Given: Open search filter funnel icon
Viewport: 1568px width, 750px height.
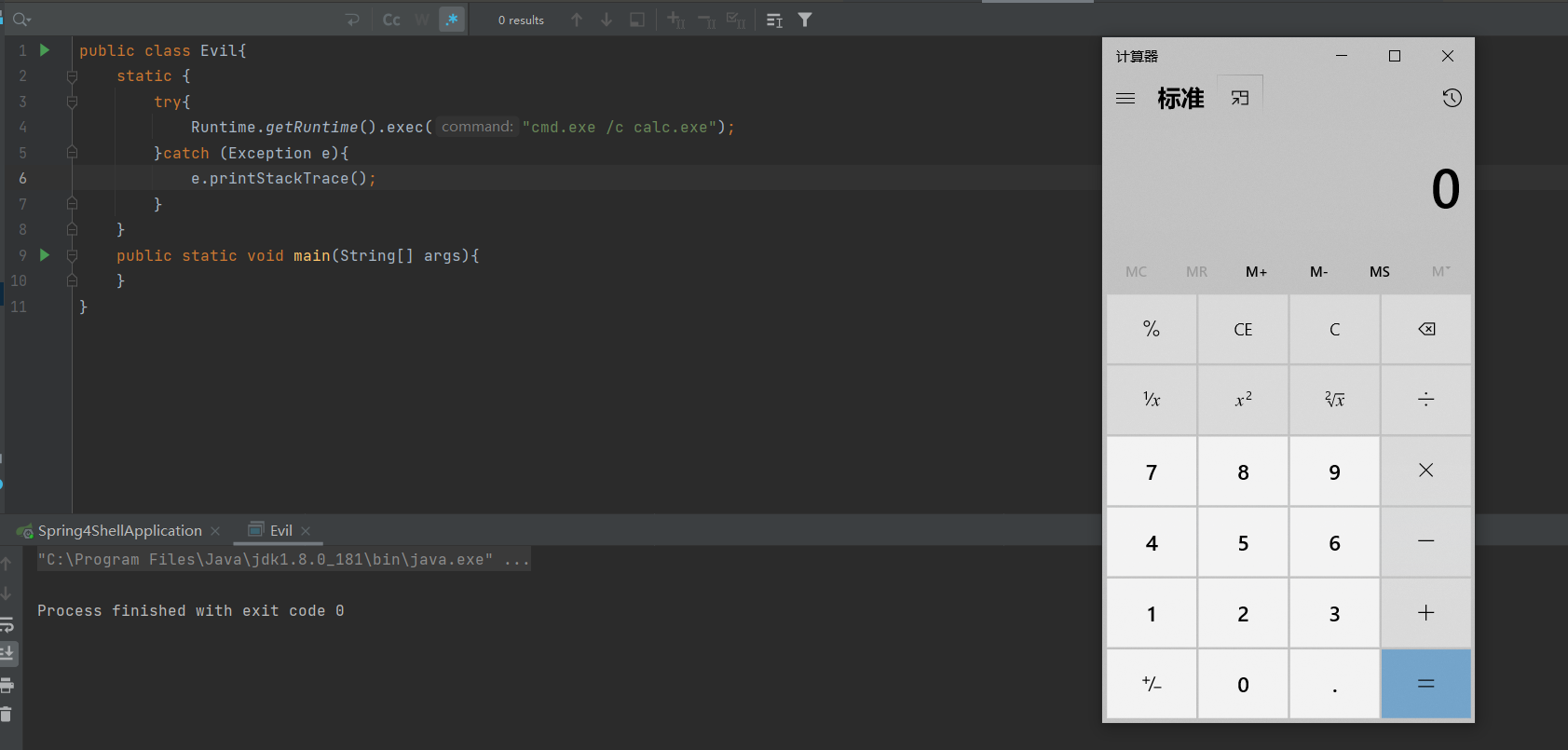Looking at the screenshot, I should pos(805,20).
